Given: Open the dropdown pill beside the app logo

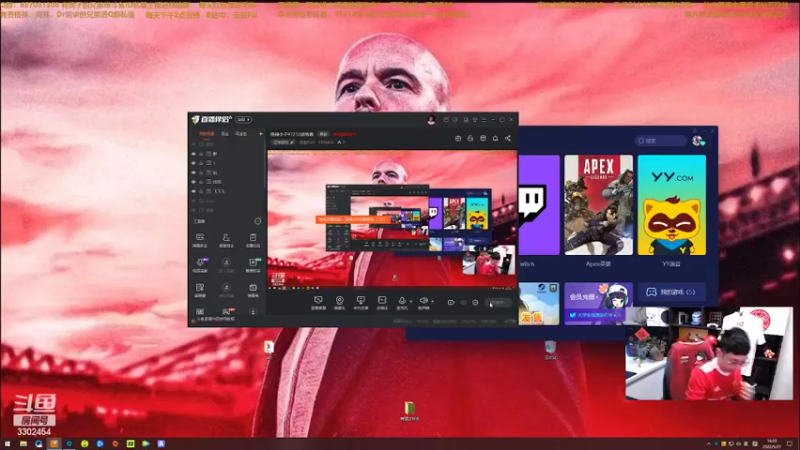Looking at the screenshot, I should tap(244, 119).
